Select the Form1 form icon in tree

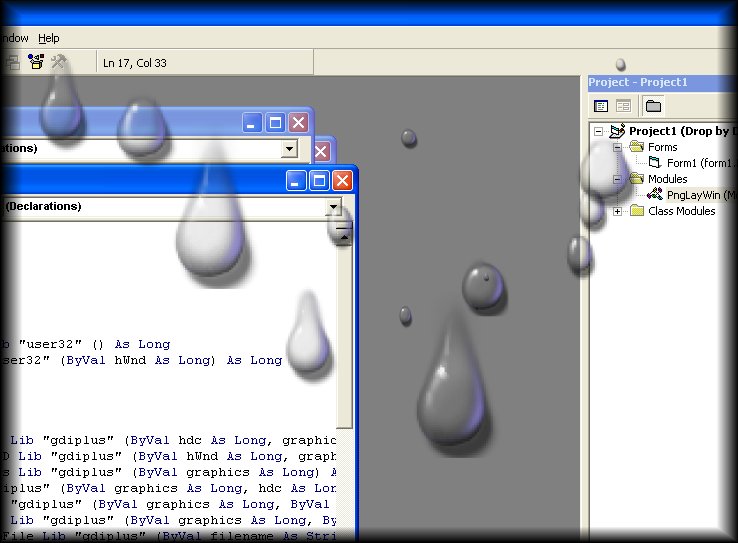click(x=655, y=163)
